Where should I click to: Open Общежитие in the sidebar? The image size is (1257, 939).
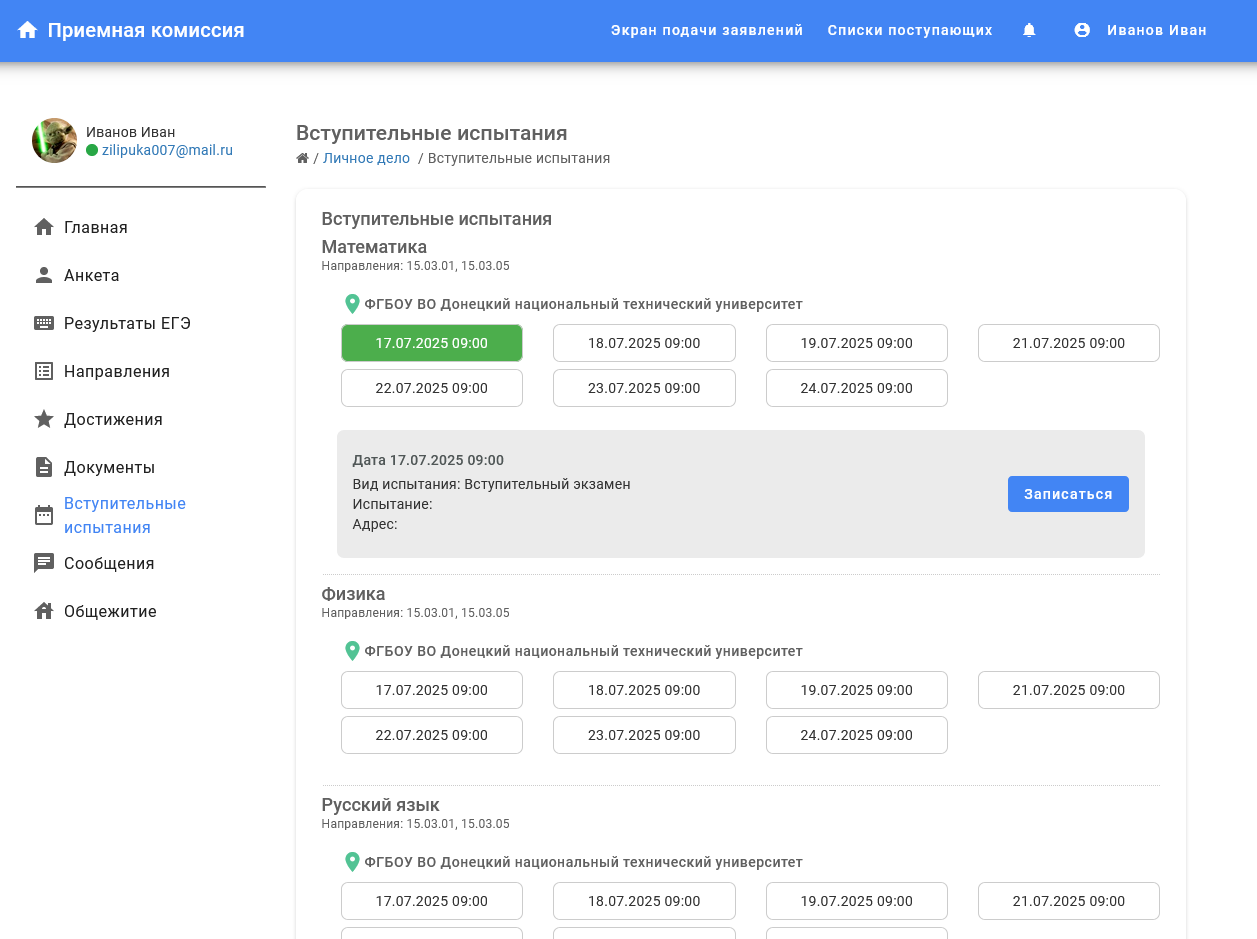coord(110,611)
